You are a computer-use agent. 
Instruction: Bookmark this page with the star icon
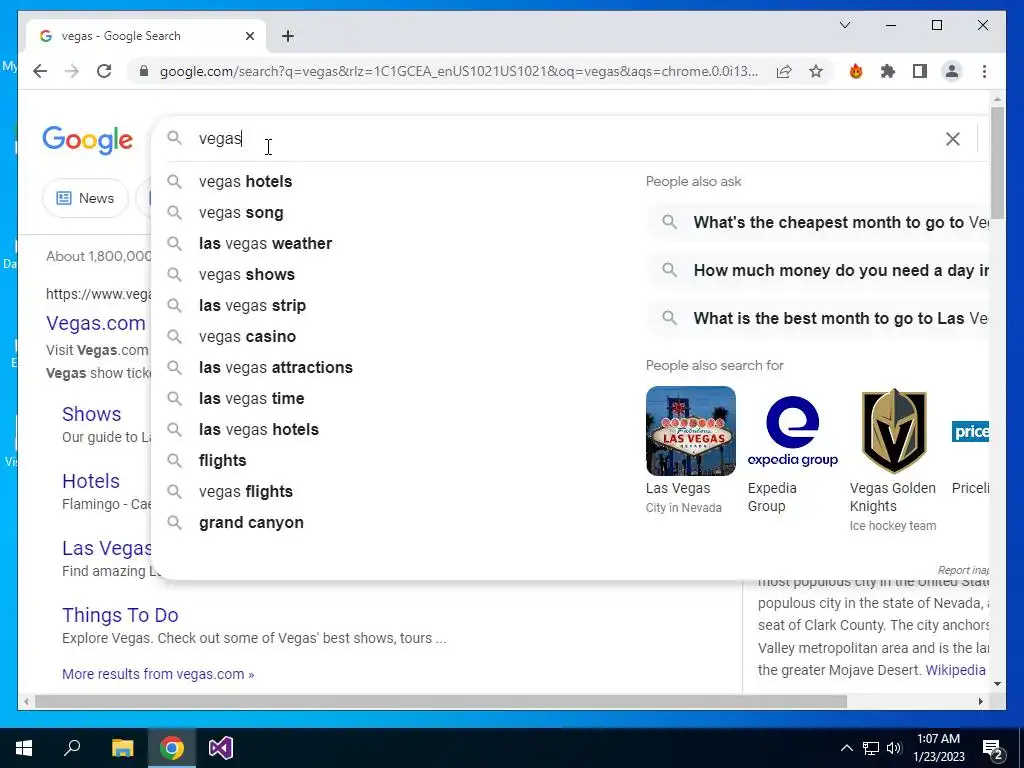816,71
